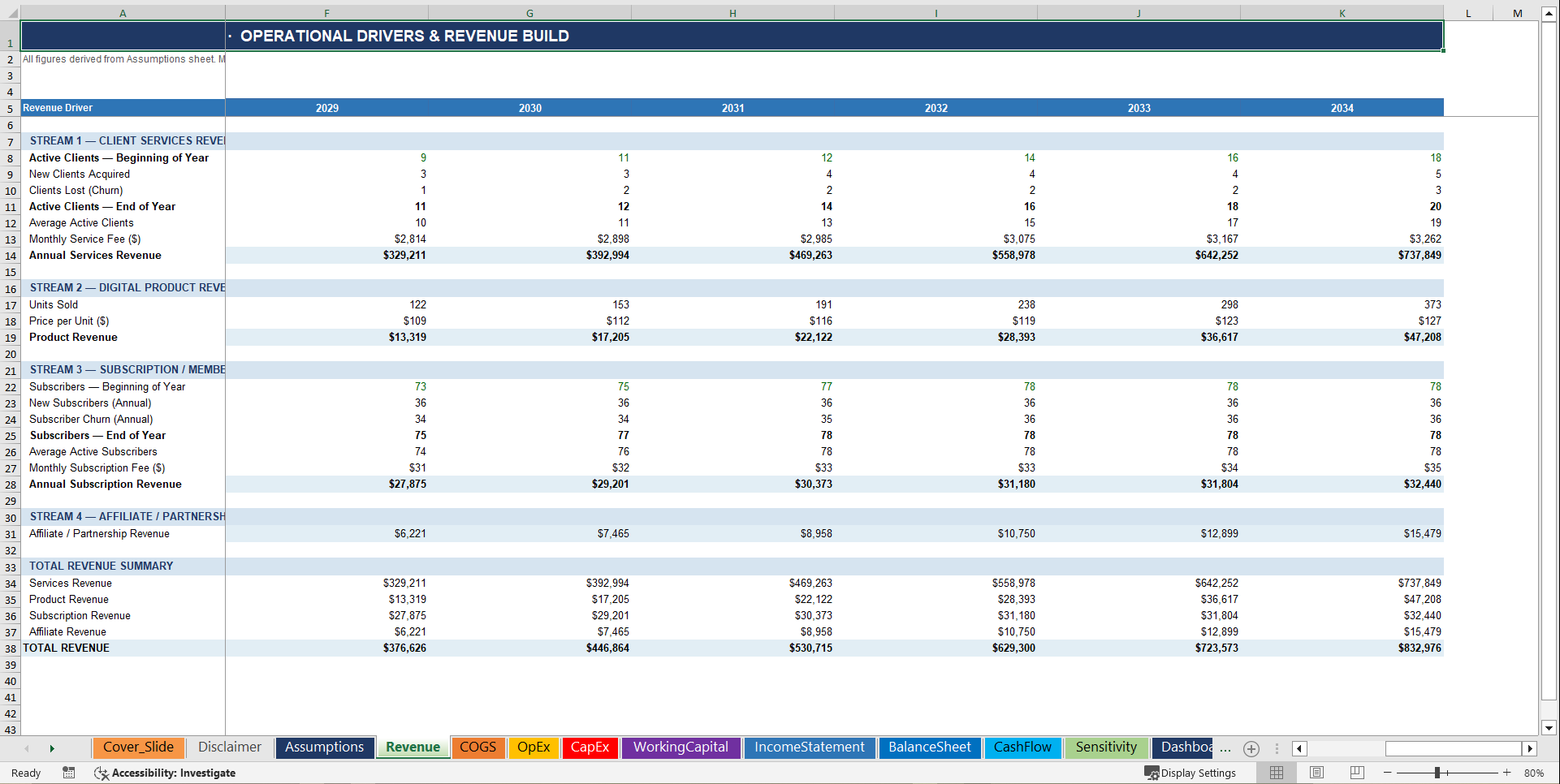Click the zoom in plus icon
This screenshot has width=1560, height=784.
pos(1507,773)
